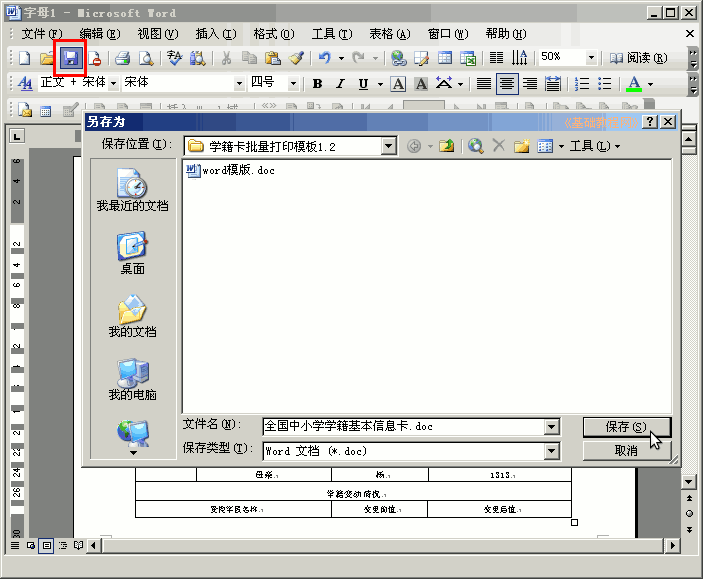Click the Reading (阅读) button
This screenshot has height=579, width=703.
[x=638, y=58]
